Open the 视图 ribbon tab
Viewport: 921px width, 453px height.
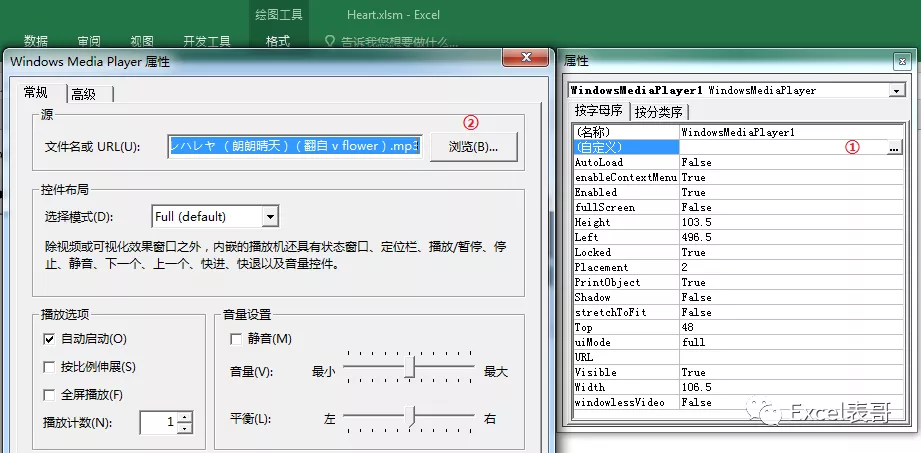tap(142, 42)
